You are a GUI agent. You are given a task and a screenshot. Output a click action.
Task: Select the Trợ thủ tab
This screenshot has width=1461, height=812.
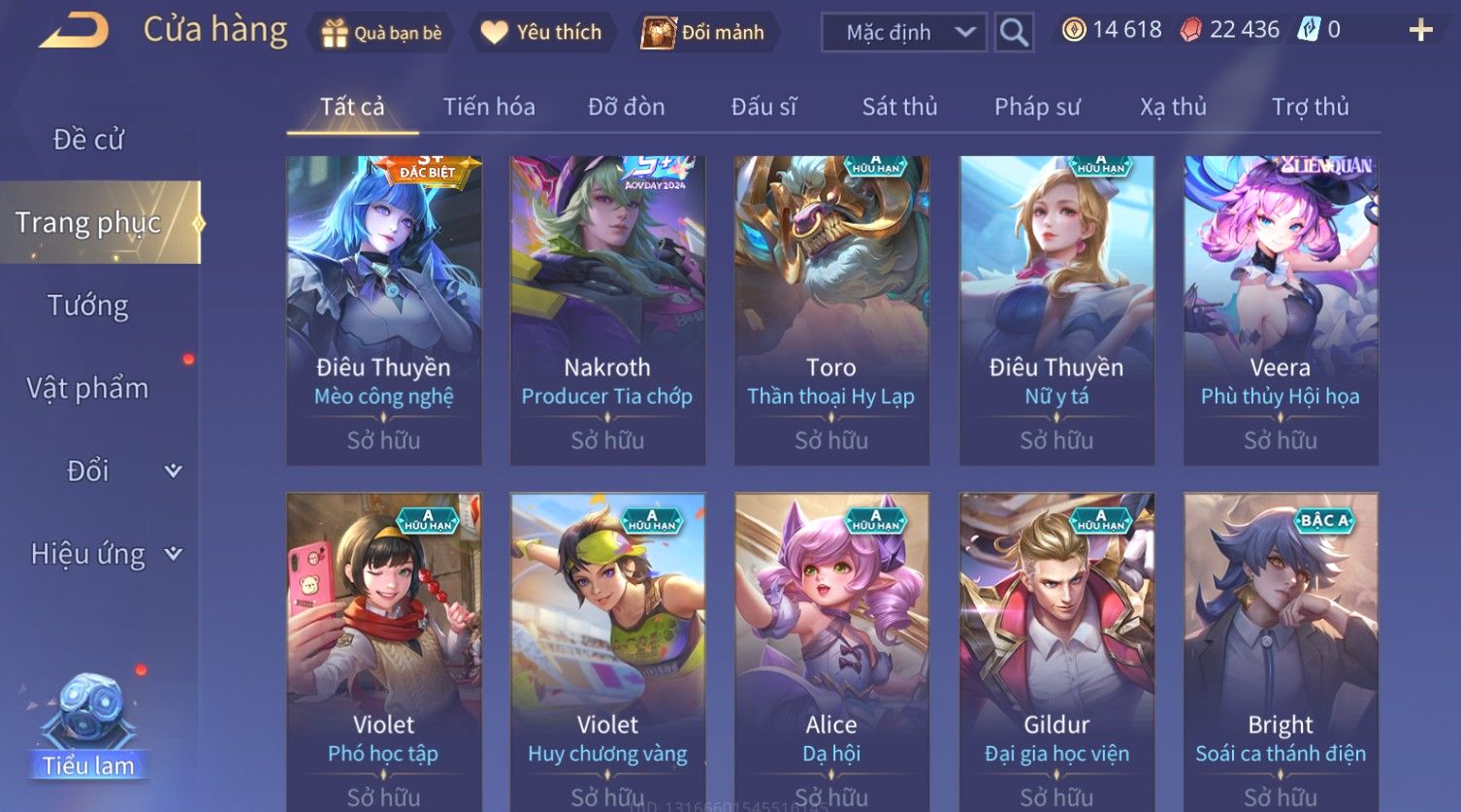point(1311,107)
